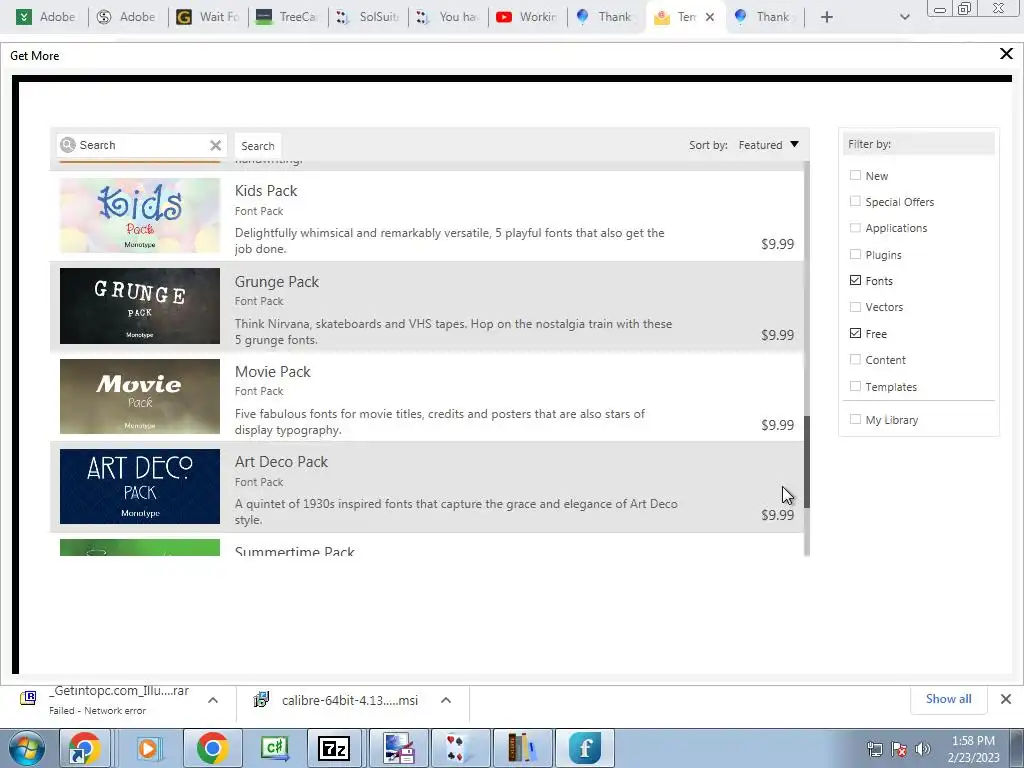Open Windows Start orb
Viewport: 1024px width, 768px height.
coord(25,748)
